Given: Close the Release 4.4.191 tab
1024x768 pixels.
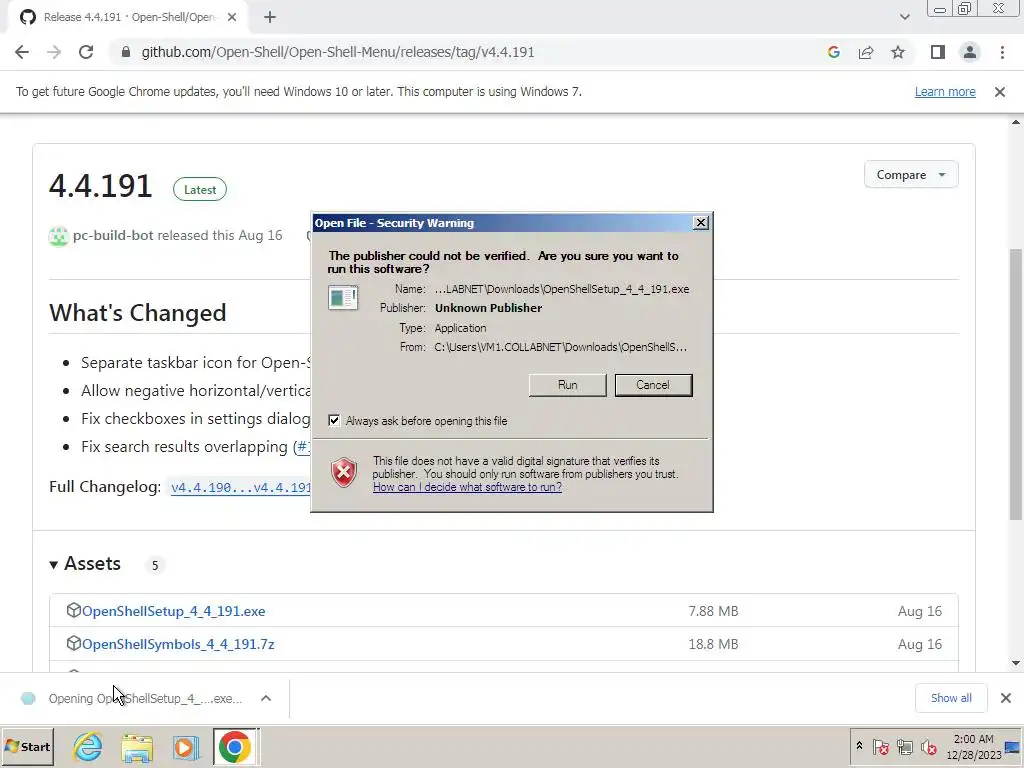Looking at the screenshot, I should (231, 17).
